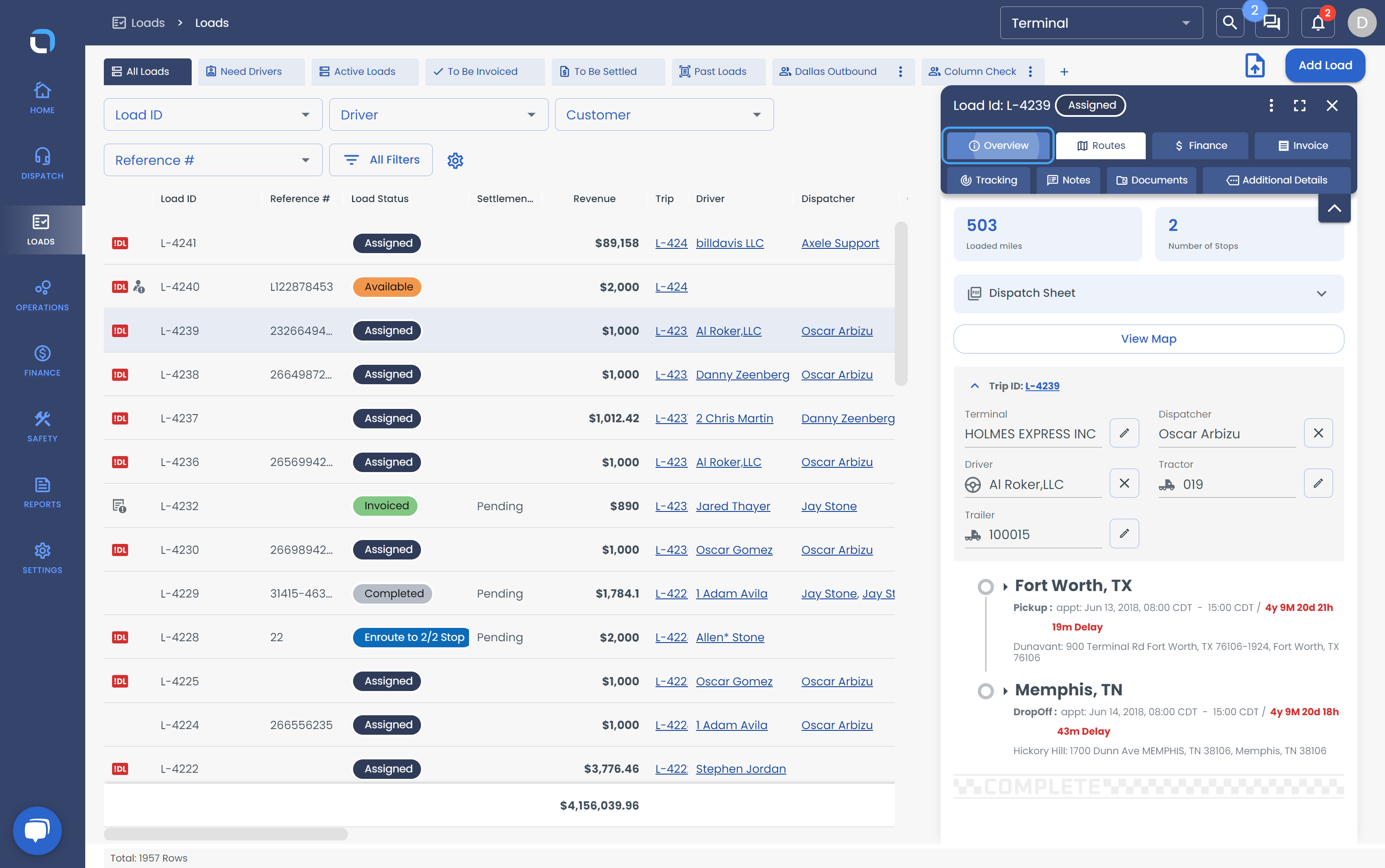Open the All Filters button
This screenshot has width=1385, height=868.
tap(381, 160)
